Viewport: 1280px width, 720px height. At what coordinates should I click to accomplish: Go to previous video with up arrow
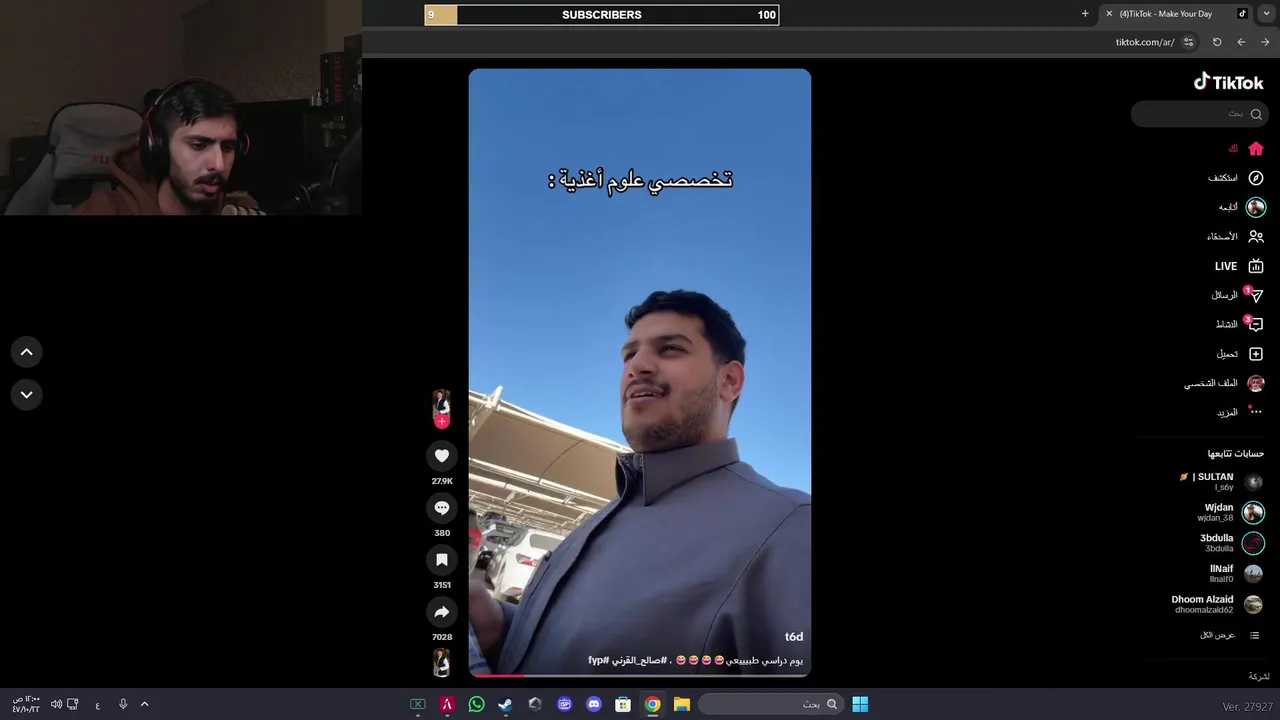coord(27,352)
